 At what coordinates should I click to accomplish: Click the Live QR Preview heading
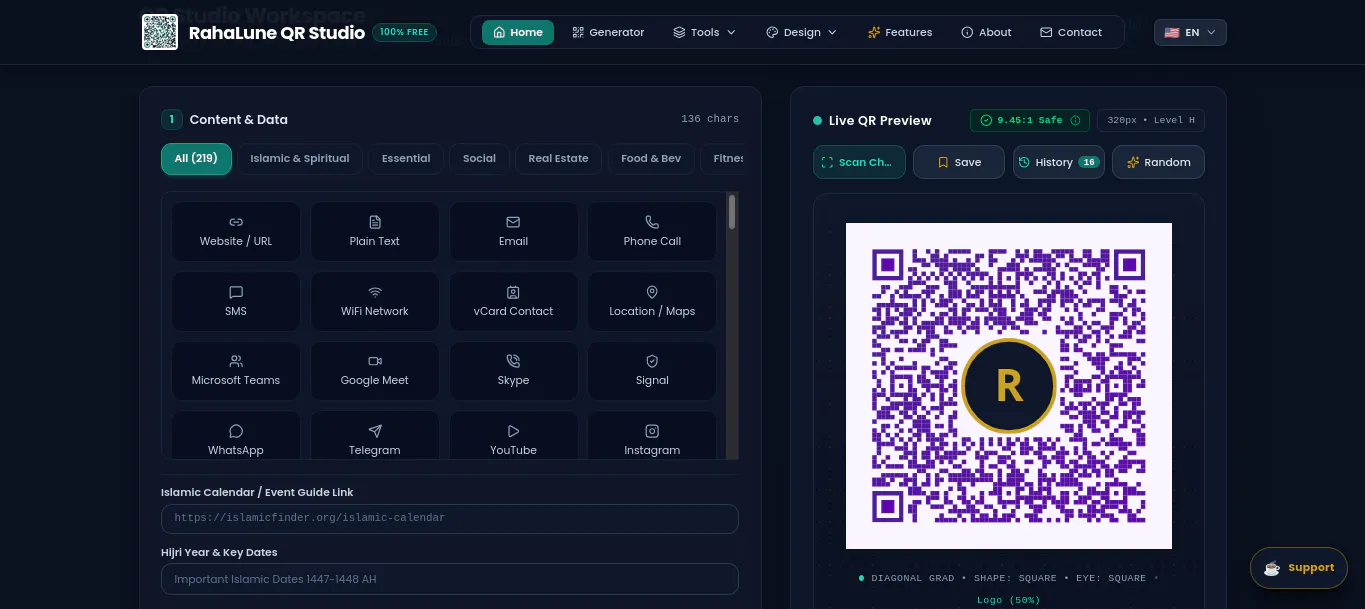(880, 120)
